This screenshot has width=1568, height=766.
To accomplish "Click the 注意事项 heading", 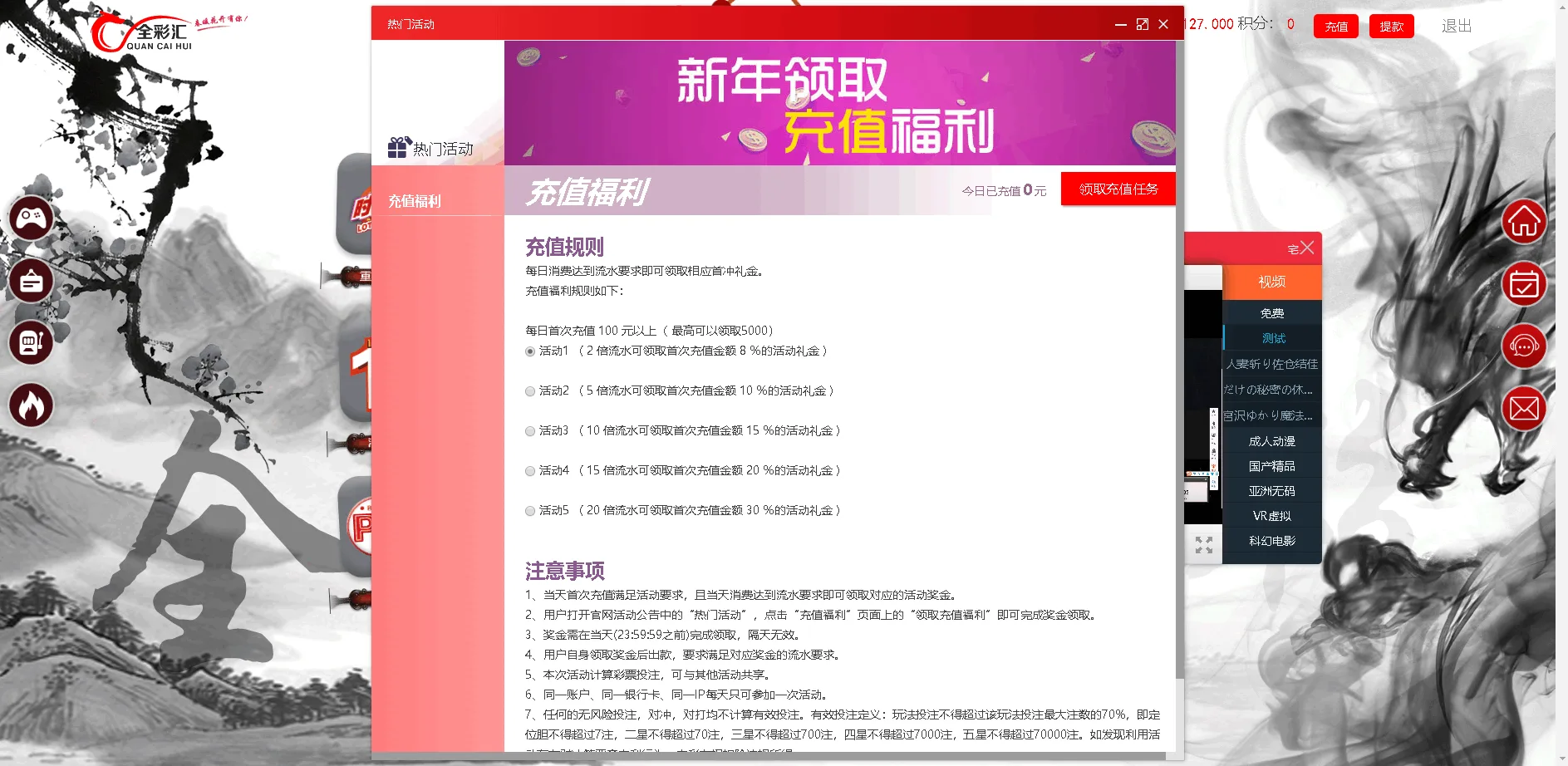I will (564, 571).
